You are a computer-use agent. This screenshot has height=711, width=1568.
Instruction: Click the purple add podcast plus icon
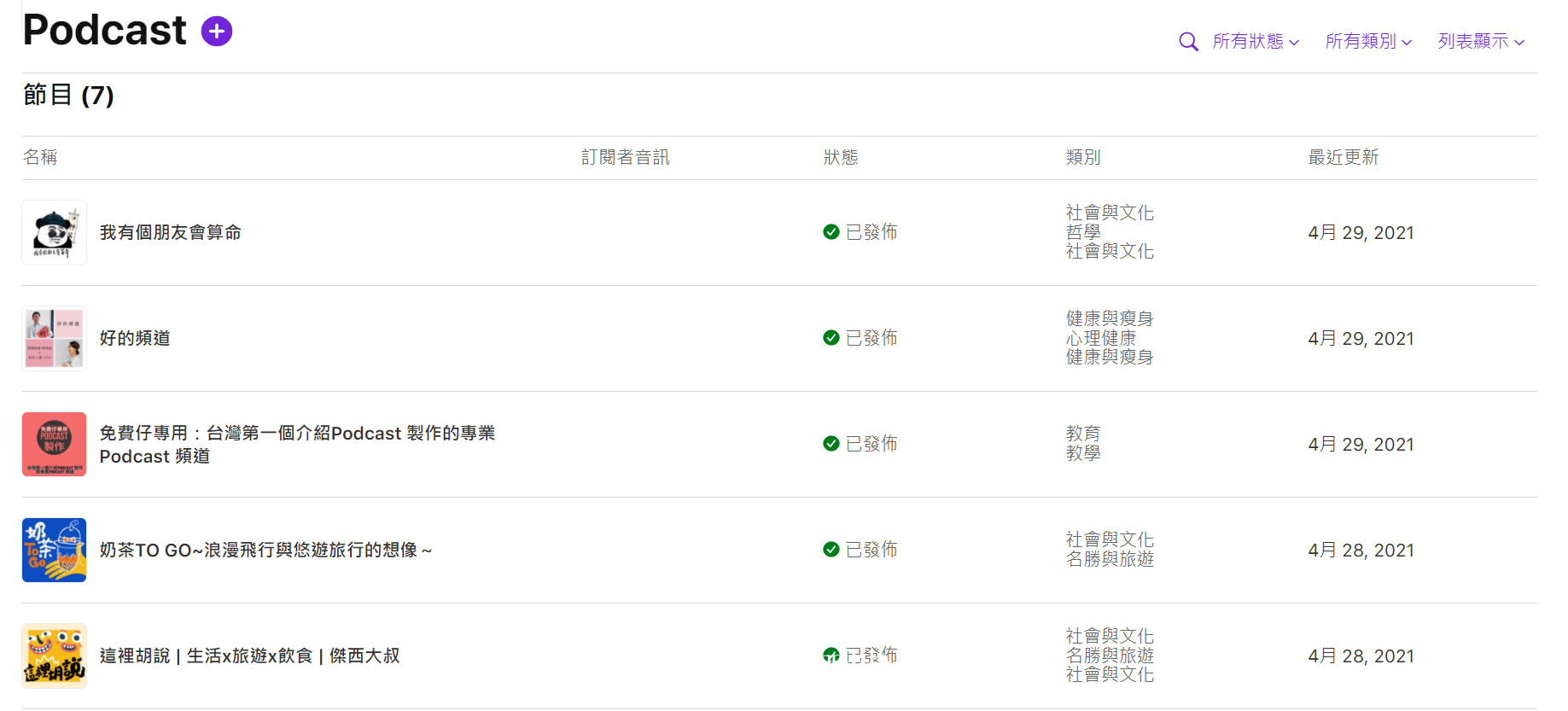pos(217,32)
